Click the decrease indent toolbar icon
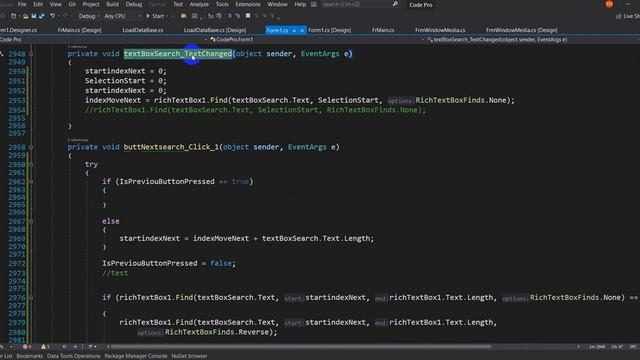The width and height of the screenshot is (640, 360). coord(211,16)
